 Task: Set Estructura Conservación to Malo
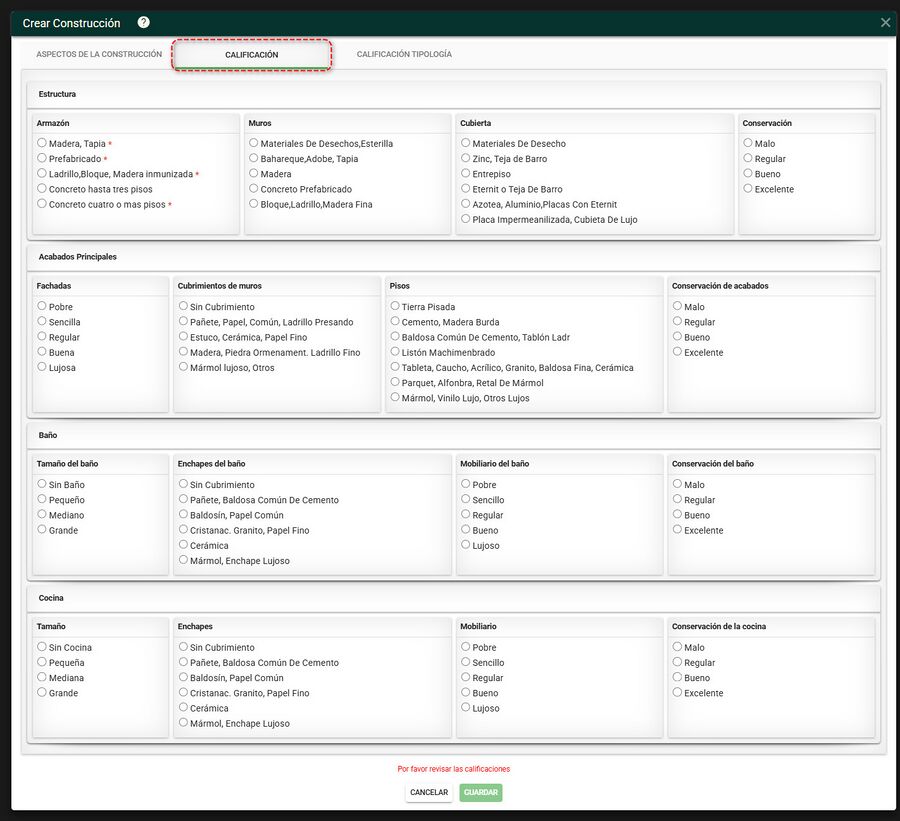[x=748, y=142]
